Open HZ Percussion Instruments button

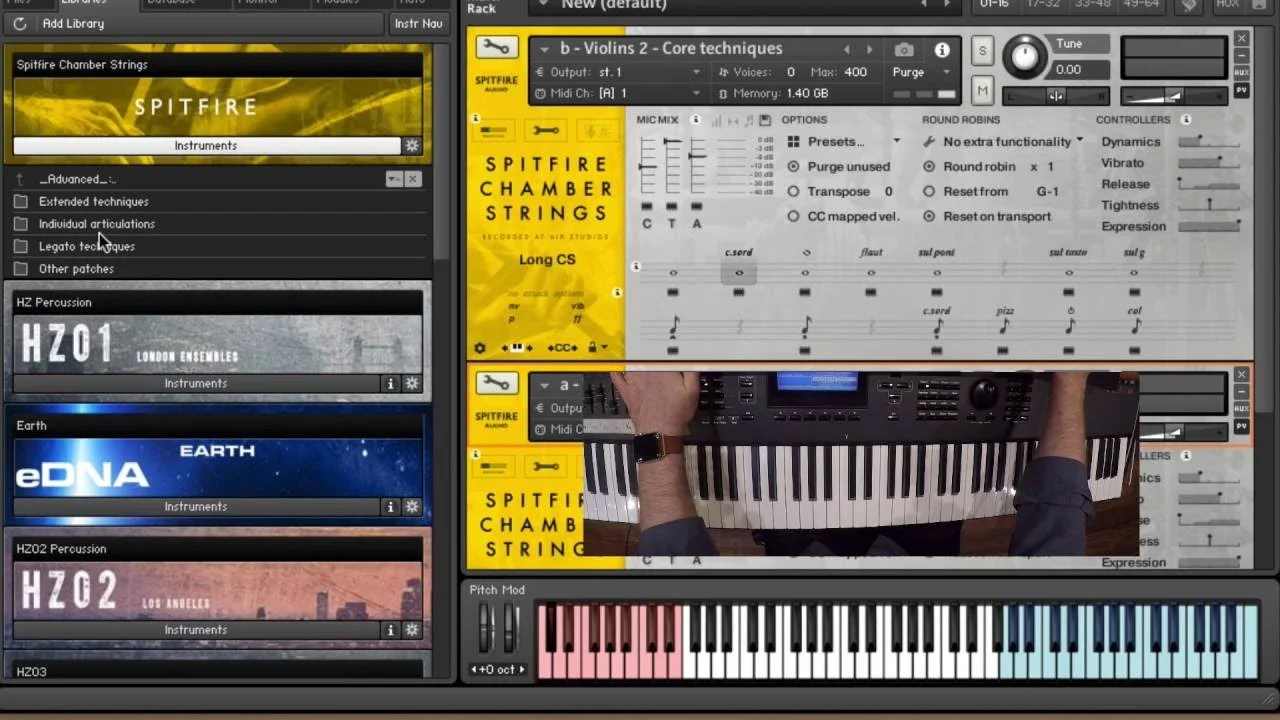pyautogui.click(x=196, y=383)
